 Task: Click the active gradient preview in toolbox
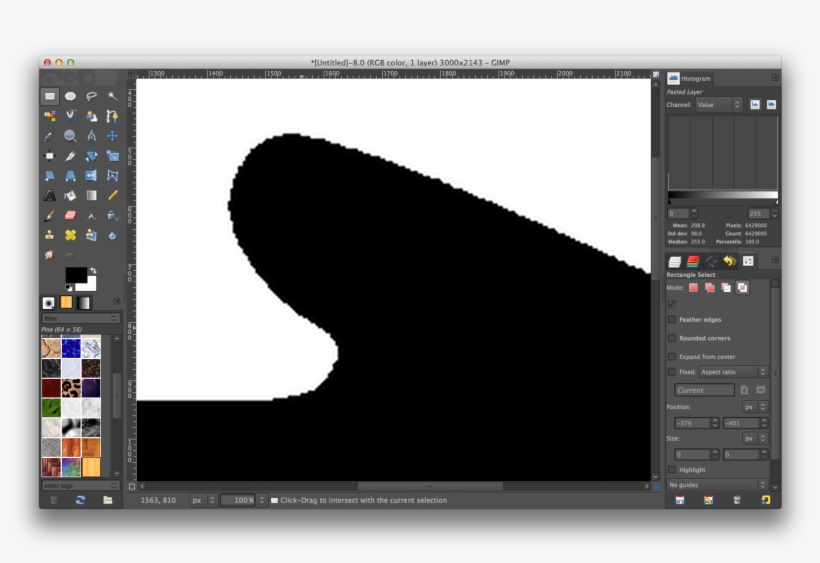tap(84, 303)
